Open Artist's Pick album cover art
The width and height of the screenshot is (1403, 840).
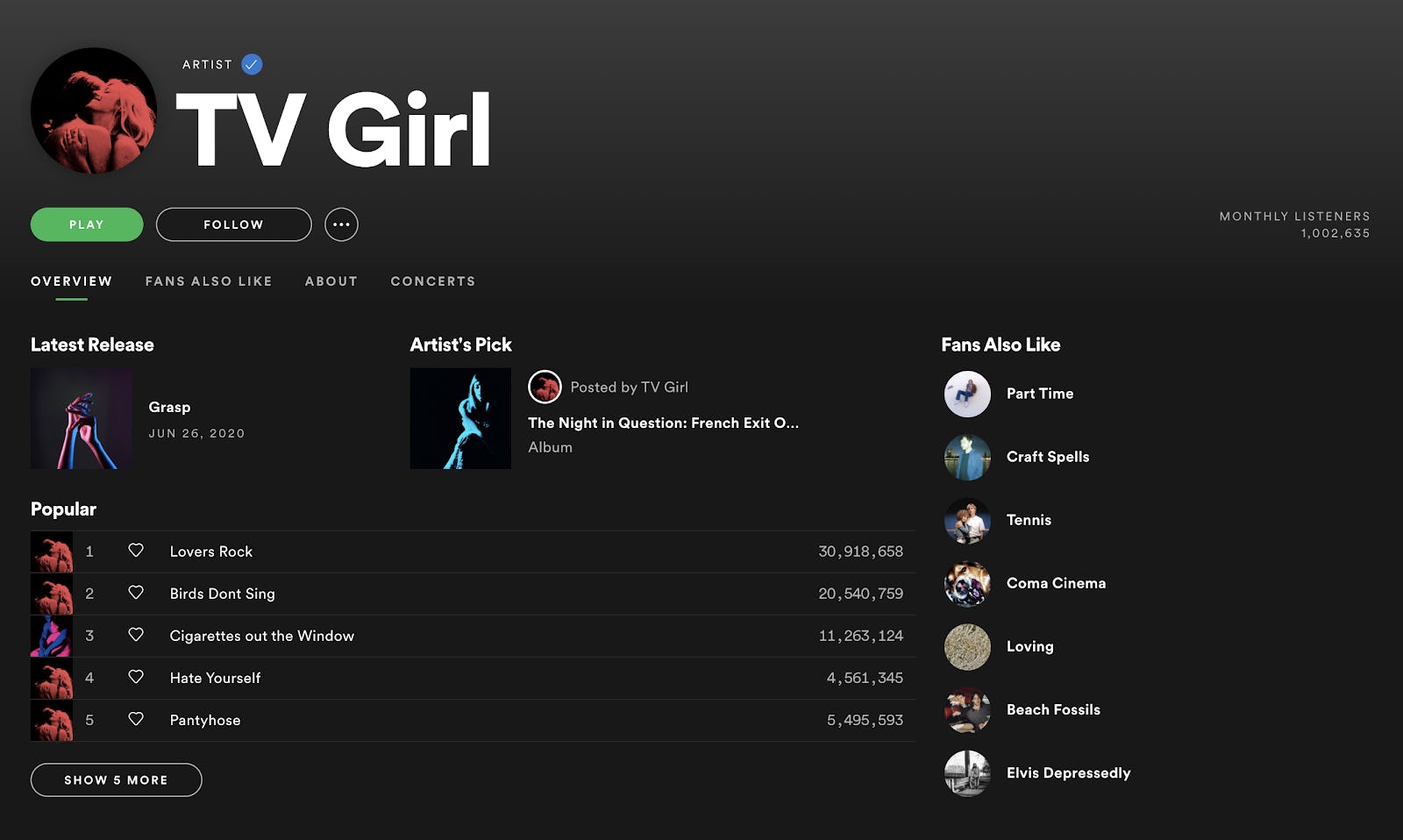tap(460, 418)
